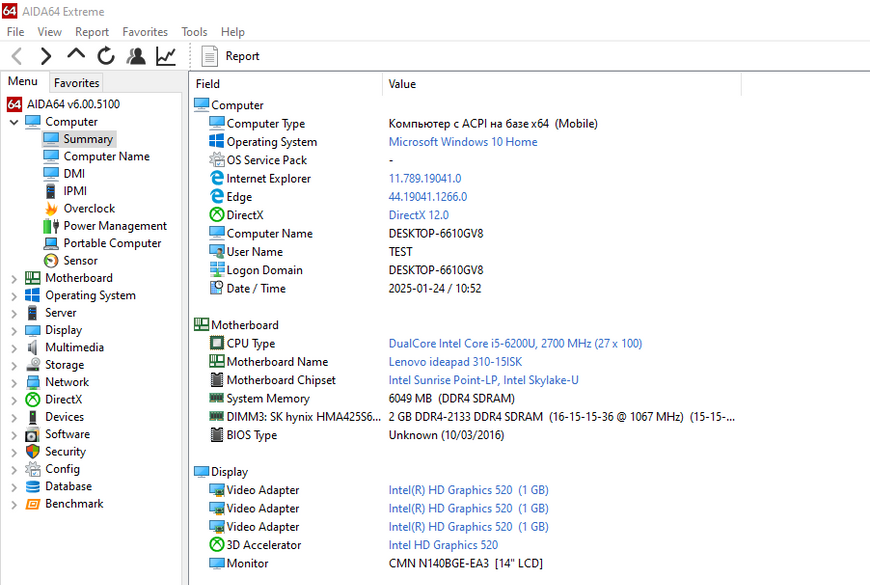870x585 pixels.
Task: Open the Intel Sunrise Point-LP chipset link
Action: [x=483, y=380]
